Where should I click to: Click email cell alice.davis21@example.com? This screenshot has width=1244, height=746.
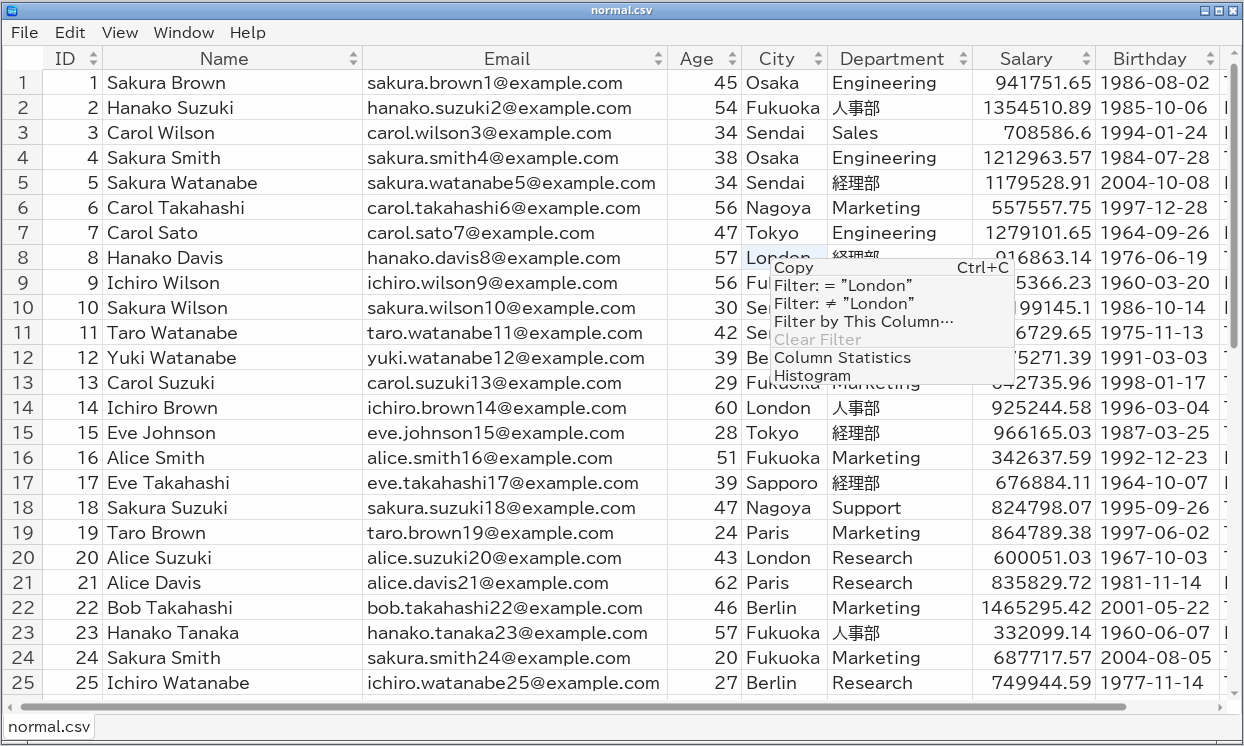click(x=515, y=583)
